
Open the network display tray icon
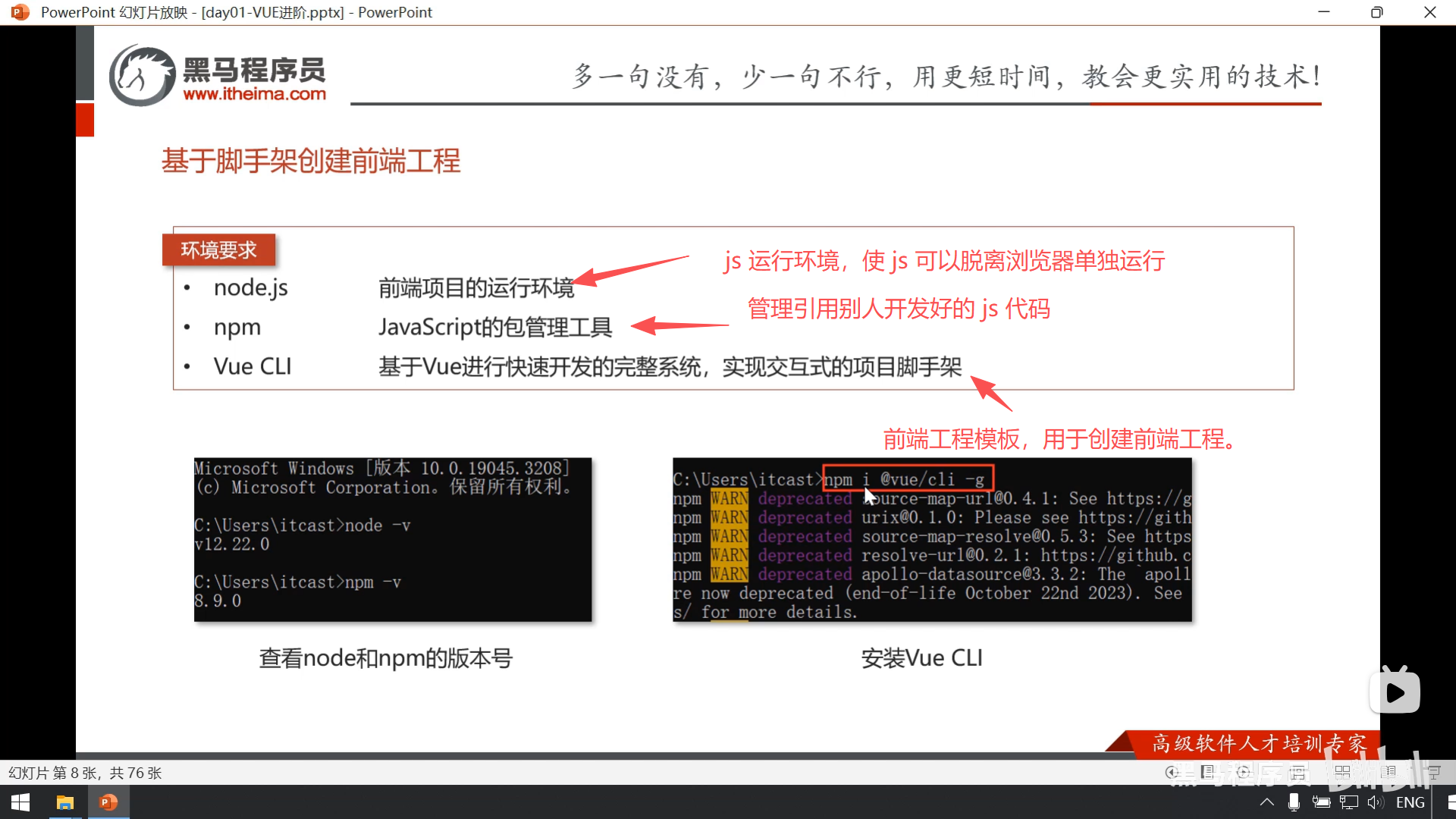coord(1348,802)
